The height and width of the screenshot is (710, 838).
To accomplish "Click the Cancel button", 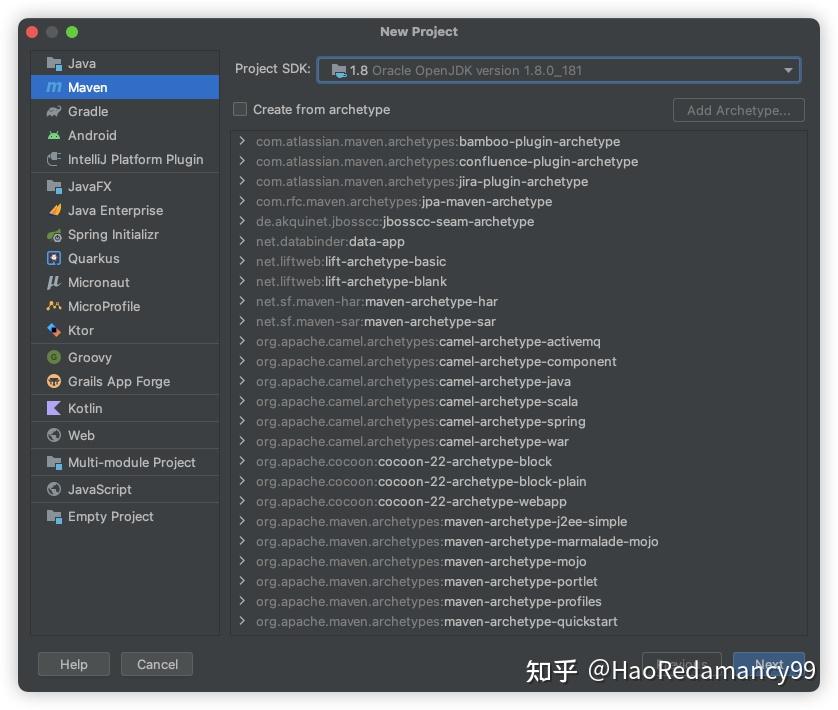I will (x=157, y=664).
